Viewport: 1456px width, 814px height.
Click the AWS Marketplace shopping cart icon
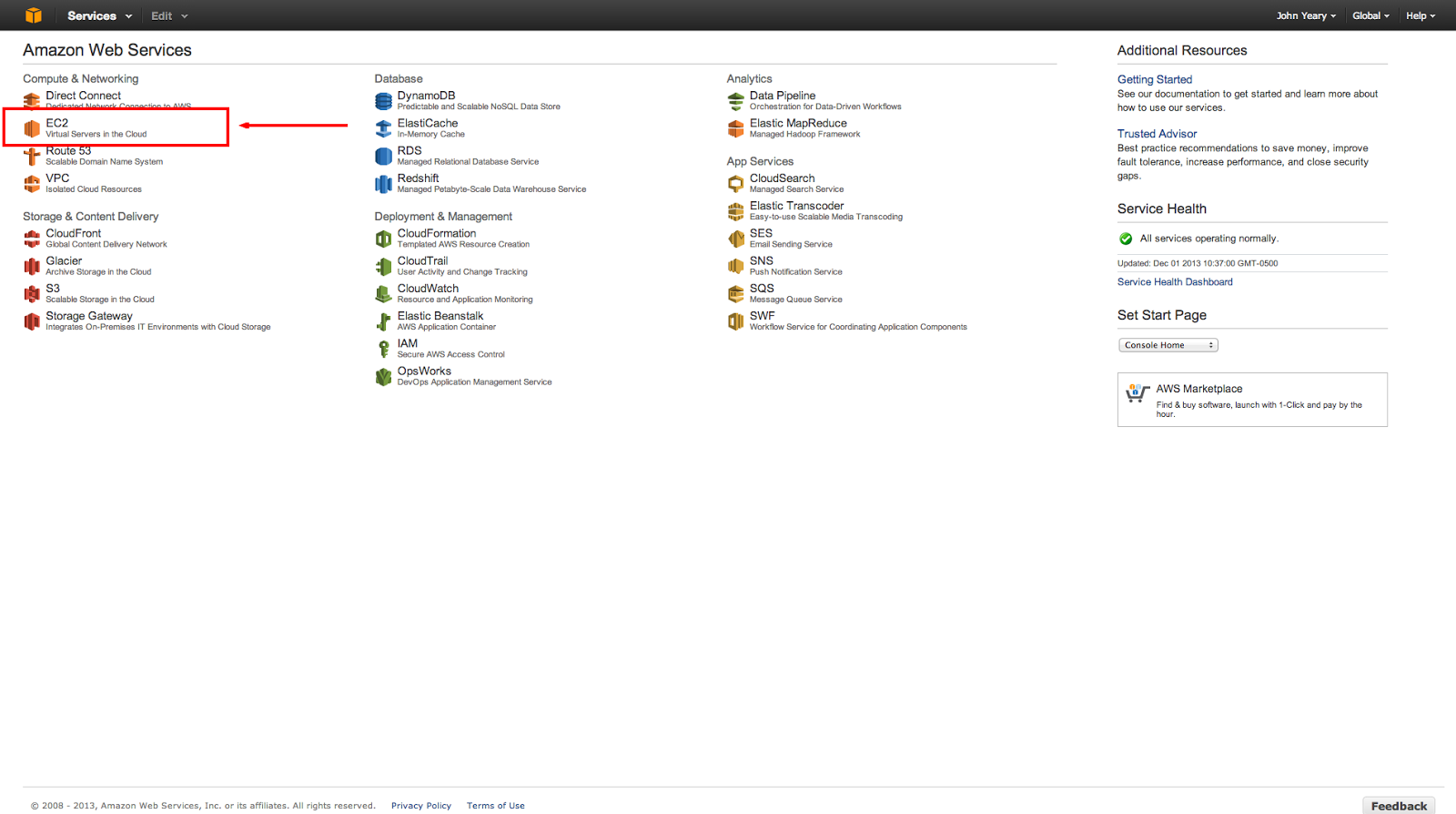tap(1137, 392)
